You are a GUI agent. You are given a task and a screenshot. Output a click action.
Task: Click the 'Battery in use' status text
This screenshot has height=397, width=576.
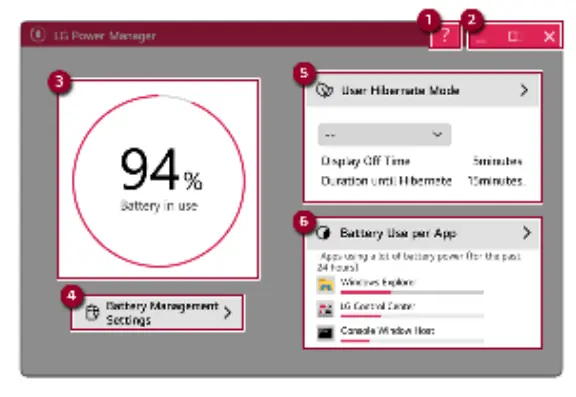pos(159,206)
